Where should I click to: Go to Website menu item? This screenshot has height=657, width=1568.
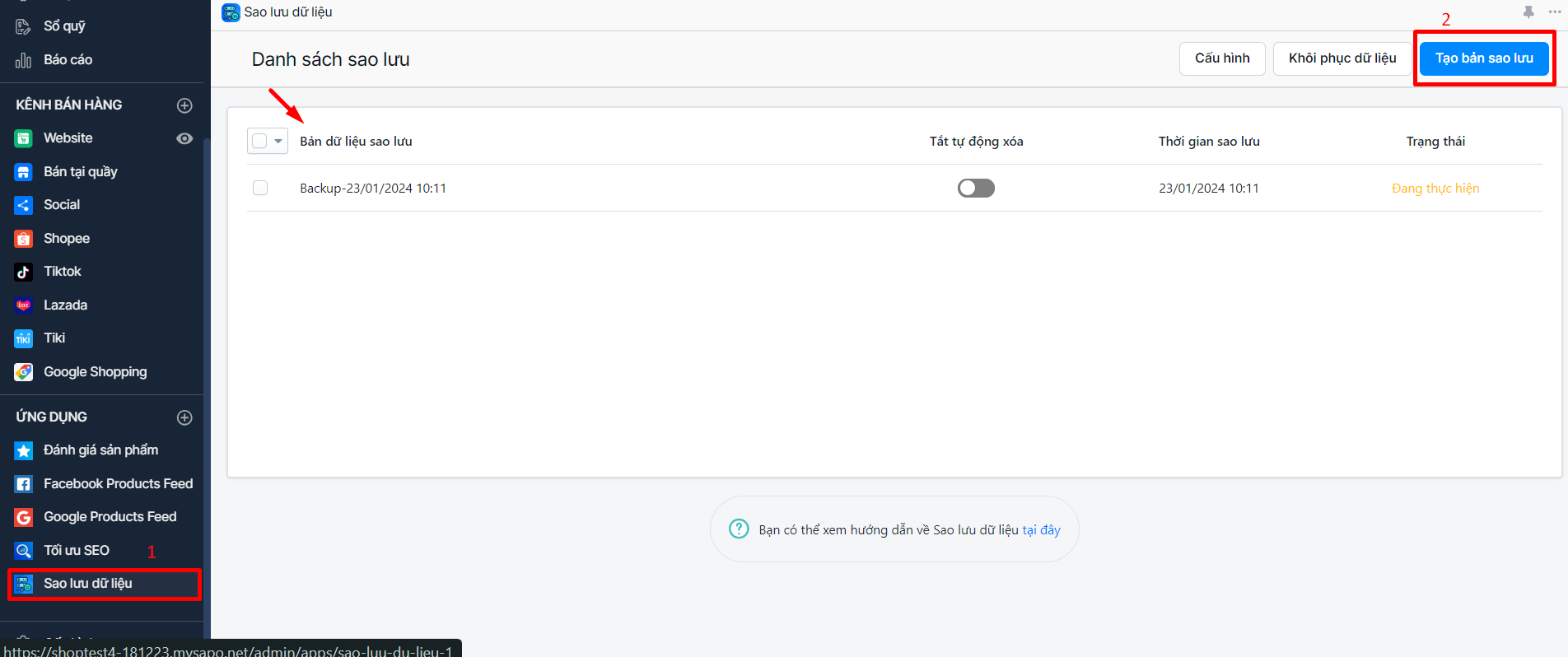[x=68, y=138]
